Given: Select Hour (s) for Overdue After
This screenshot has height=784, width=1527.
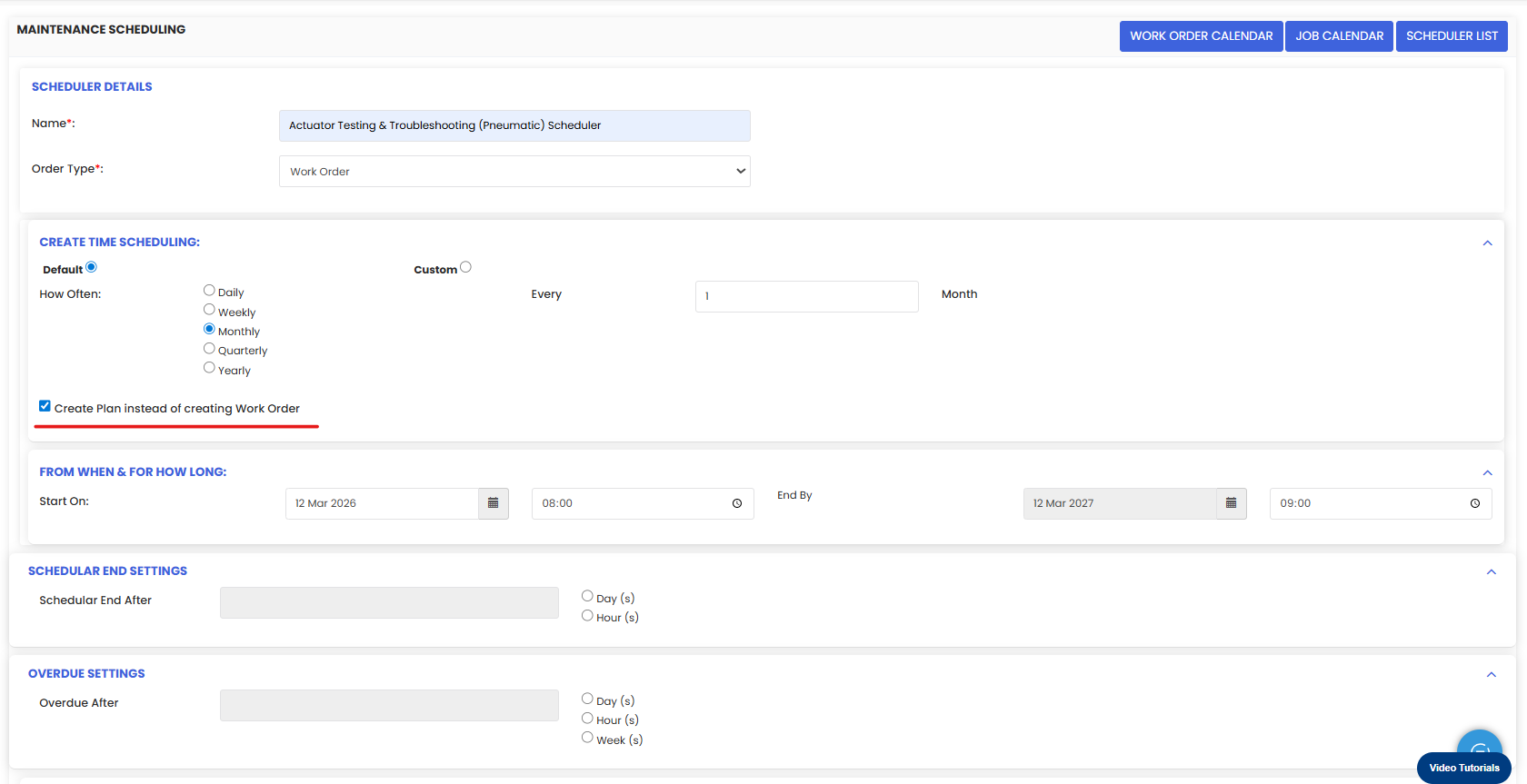Looking at the screenshot, I should [x=587, y=718].
